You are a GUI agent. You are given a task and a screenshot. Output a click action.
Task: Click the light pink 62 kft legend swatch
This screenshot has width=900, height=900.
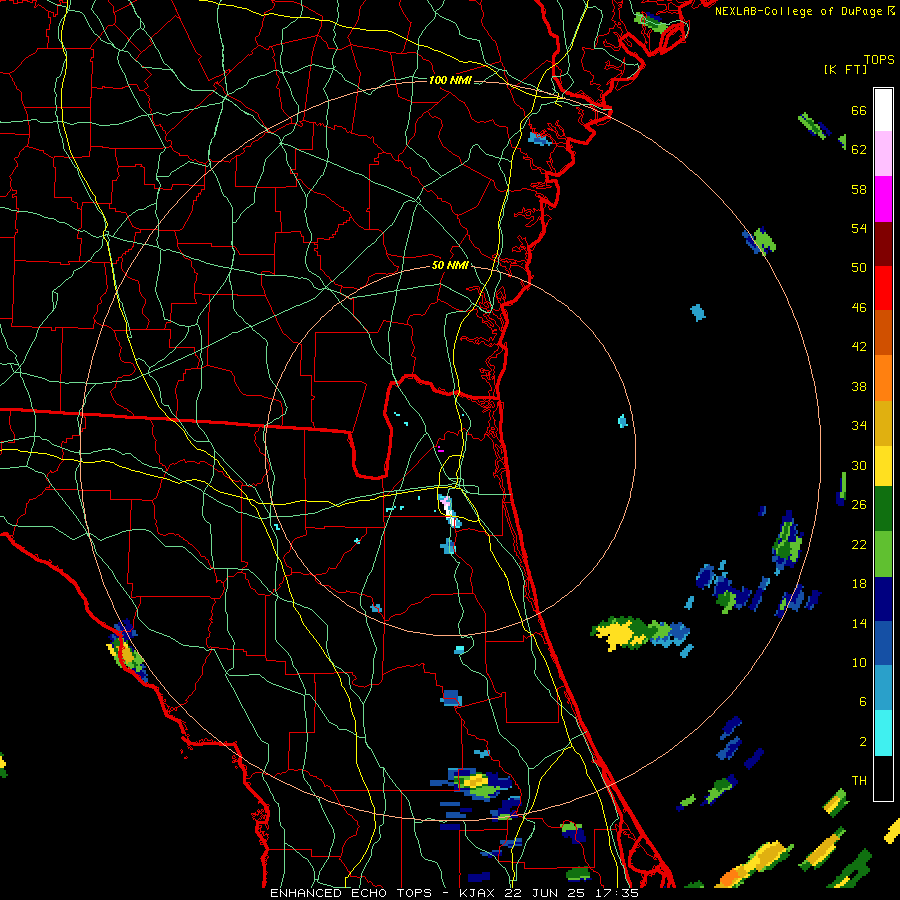(883, 153)
